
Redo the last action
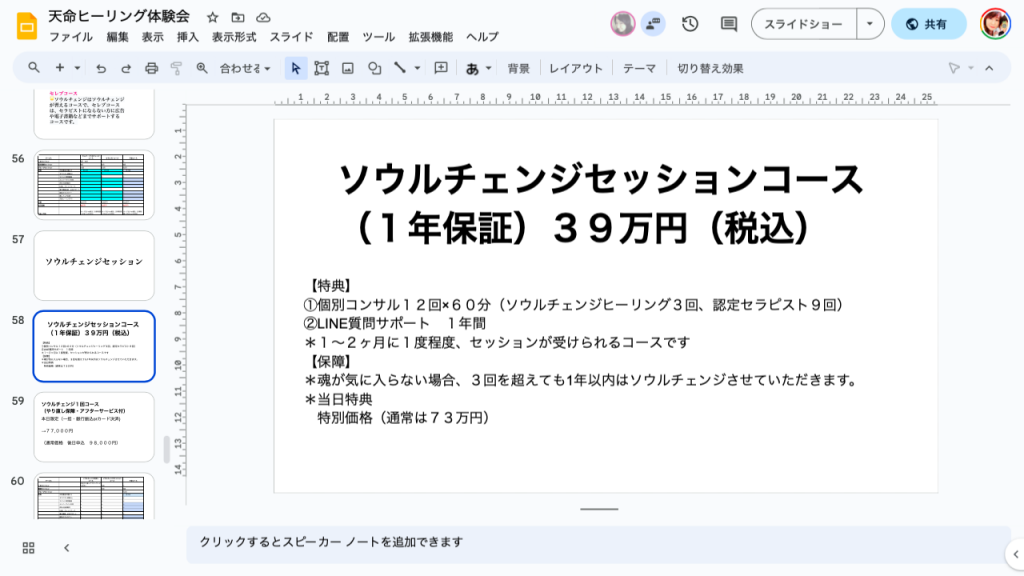click(x=126, y=68)
